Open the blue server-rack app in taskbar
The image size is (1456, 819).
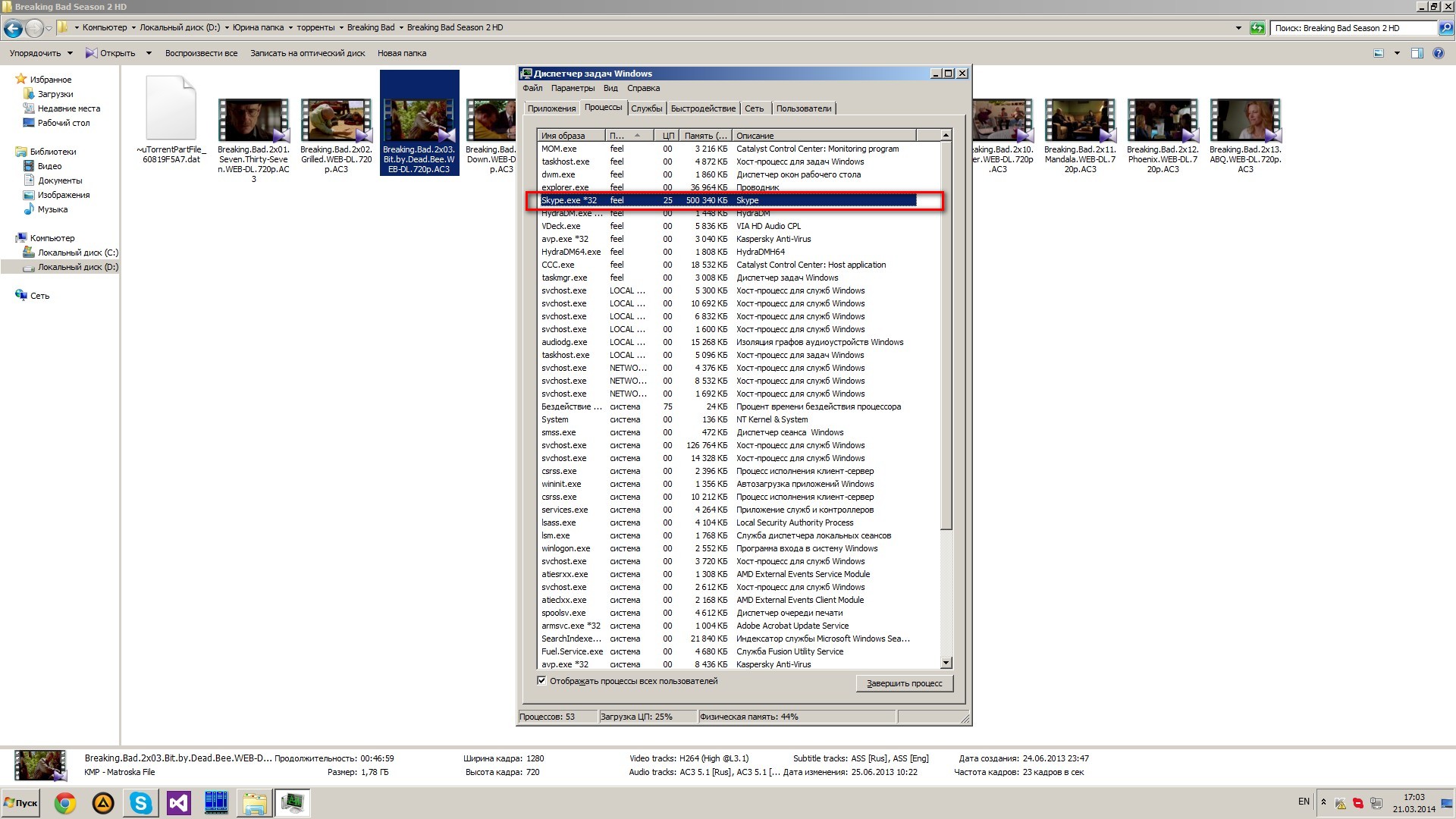tap(217, 803)
